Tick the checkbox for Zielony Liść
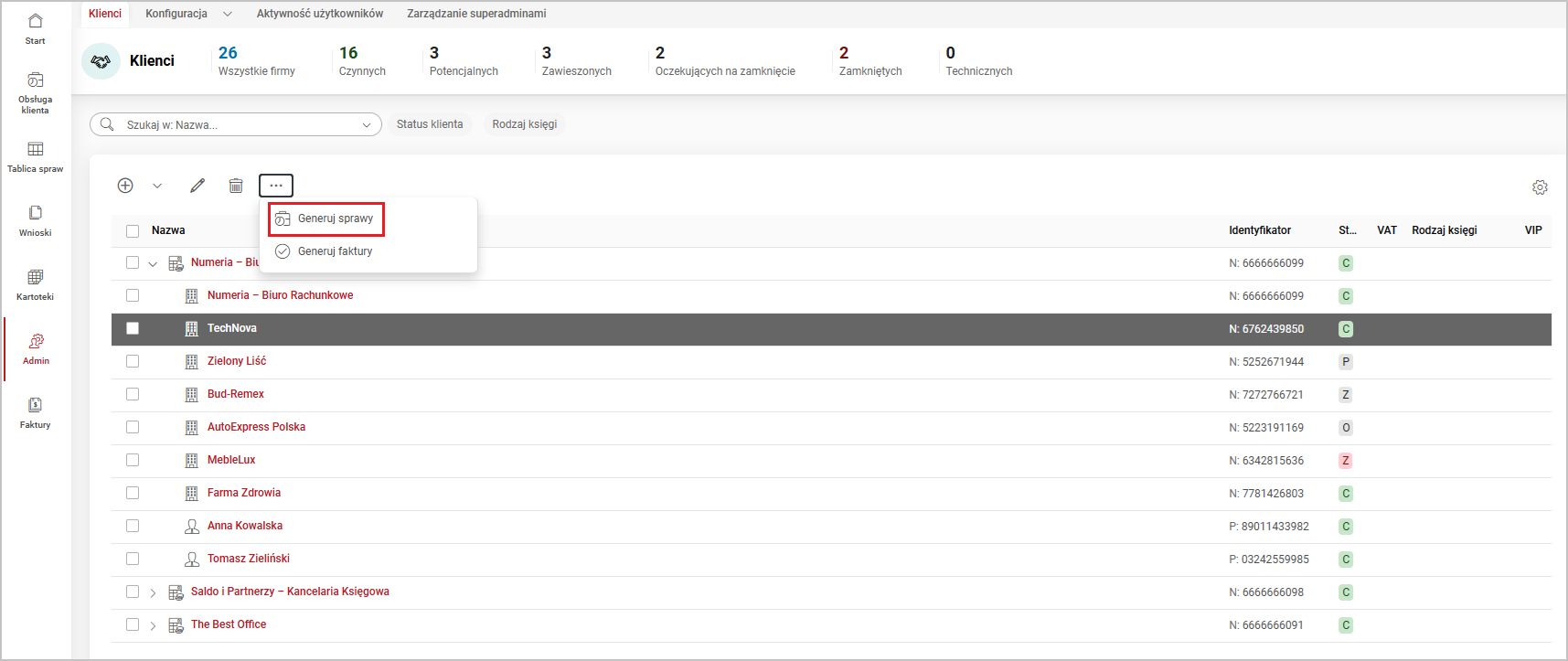Viewport: 1568px width, 661px height. pos(133,361)
